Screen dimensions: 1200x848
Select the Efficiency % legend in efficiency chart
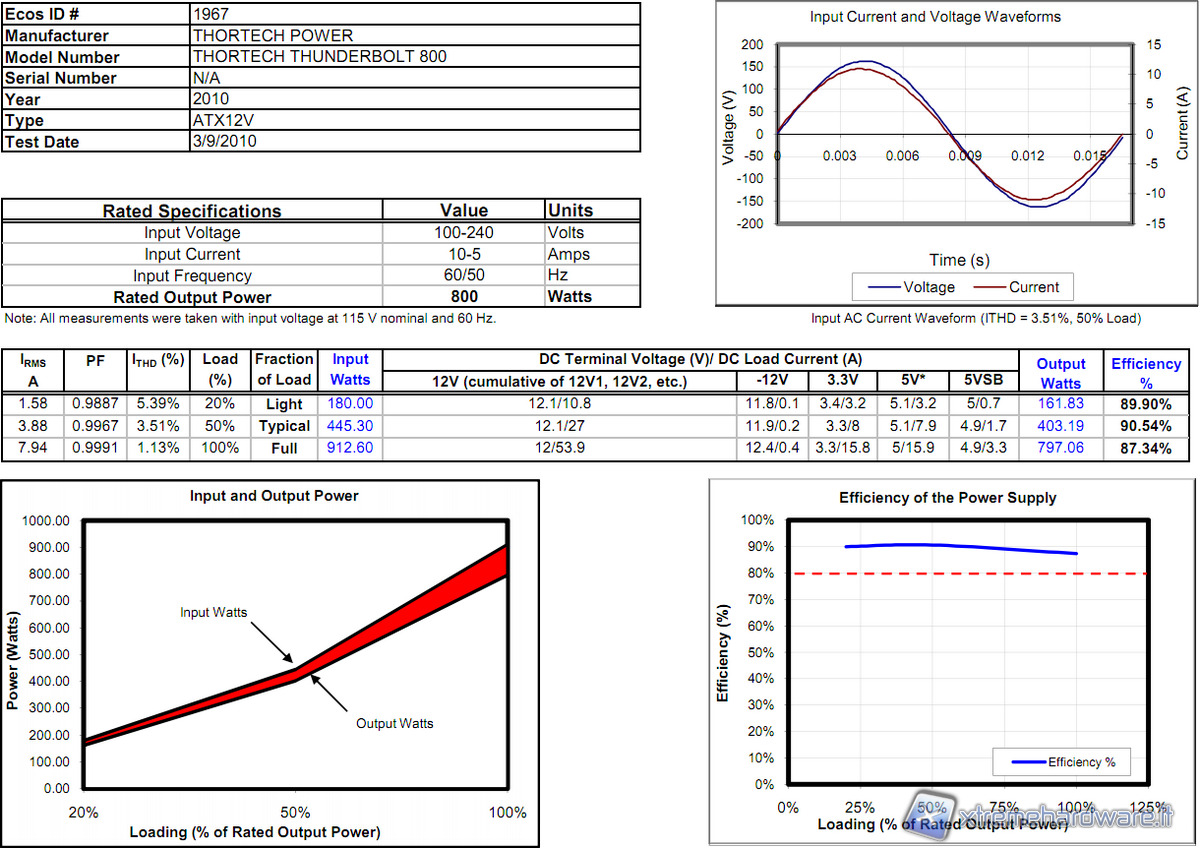pyautogui.click(x=1064, y=762)
